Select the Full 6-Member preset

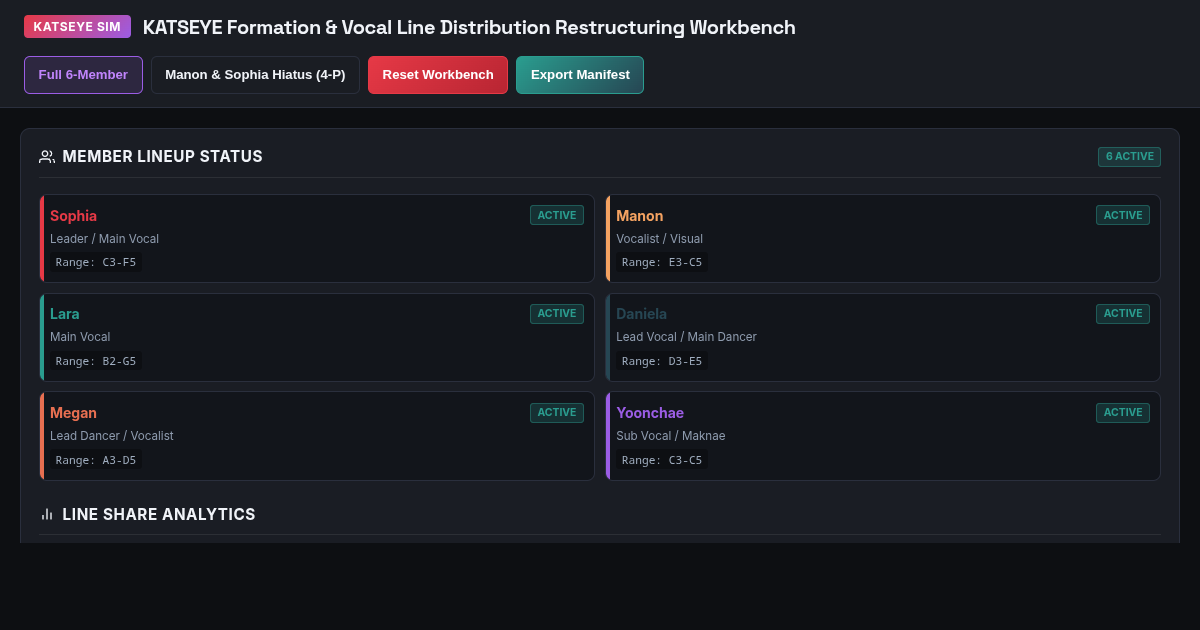pyautogui.click(x=83, y=75)
